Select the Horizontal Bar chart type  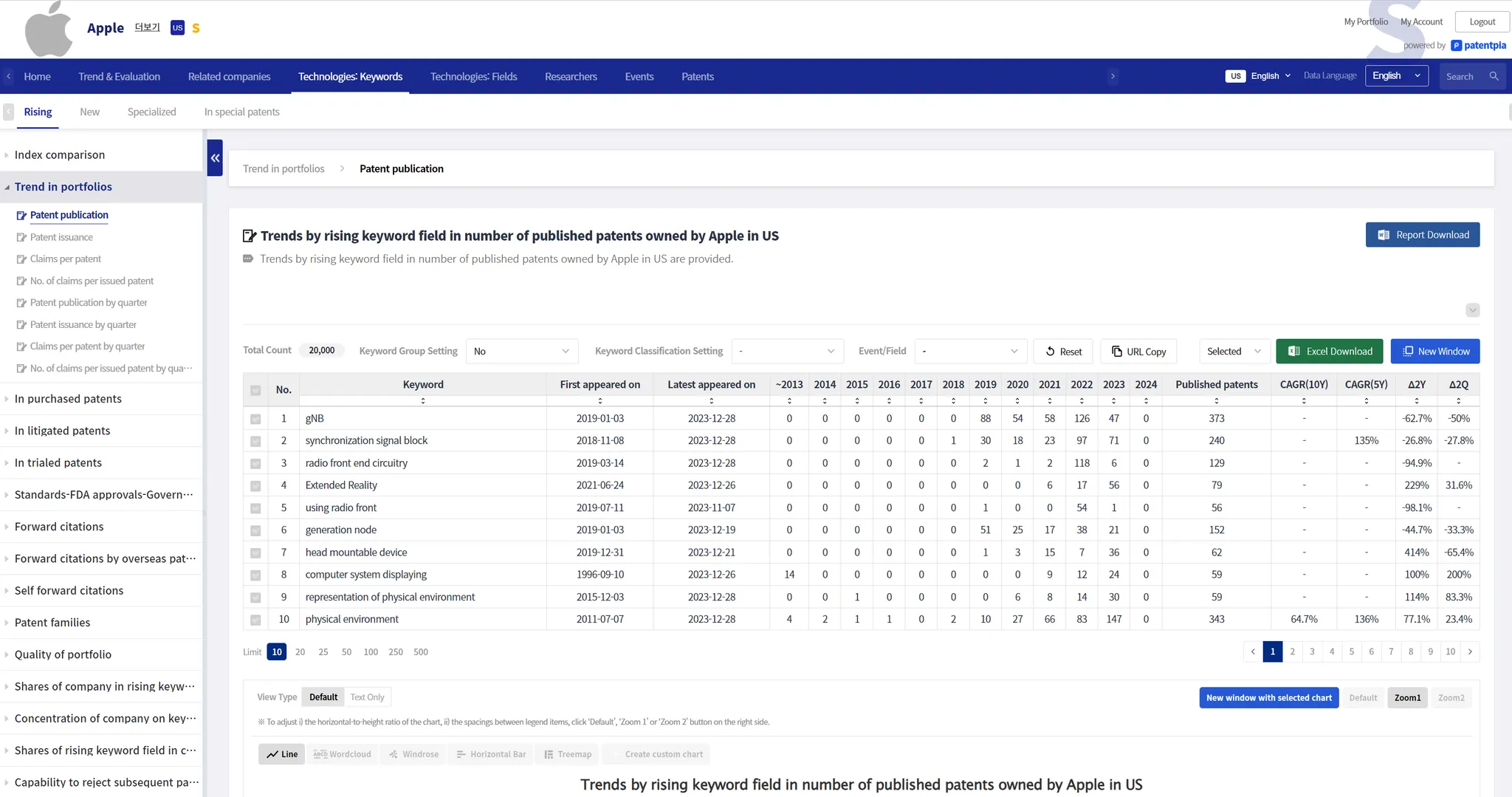(x=491, y=754)
